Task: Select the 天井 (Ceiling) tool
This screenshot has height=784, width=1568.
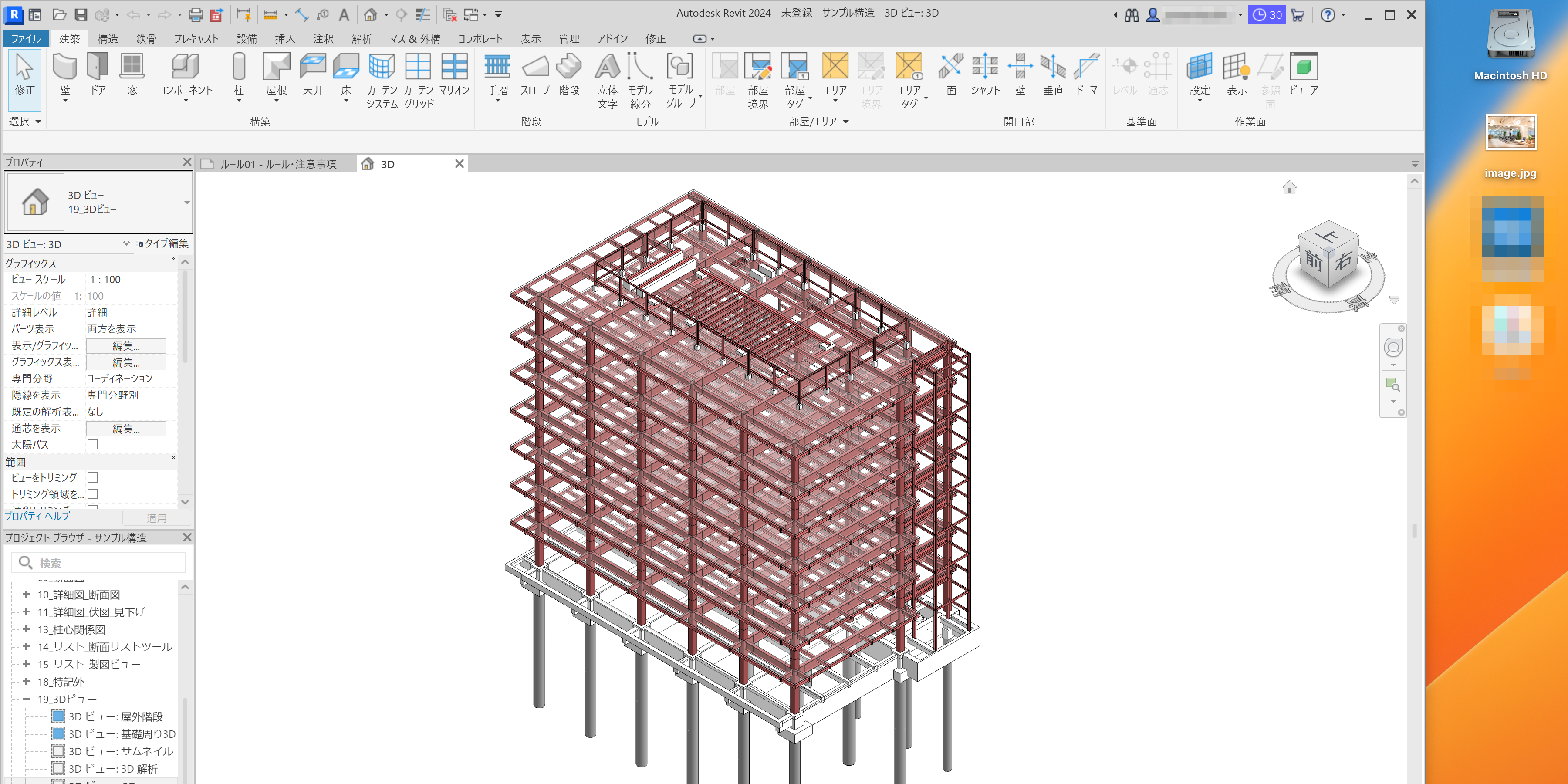Action: 313,74
